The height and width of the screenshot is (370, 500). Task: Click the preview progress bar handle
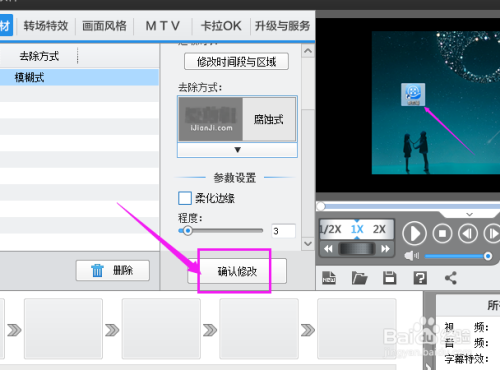coord(321,206)
